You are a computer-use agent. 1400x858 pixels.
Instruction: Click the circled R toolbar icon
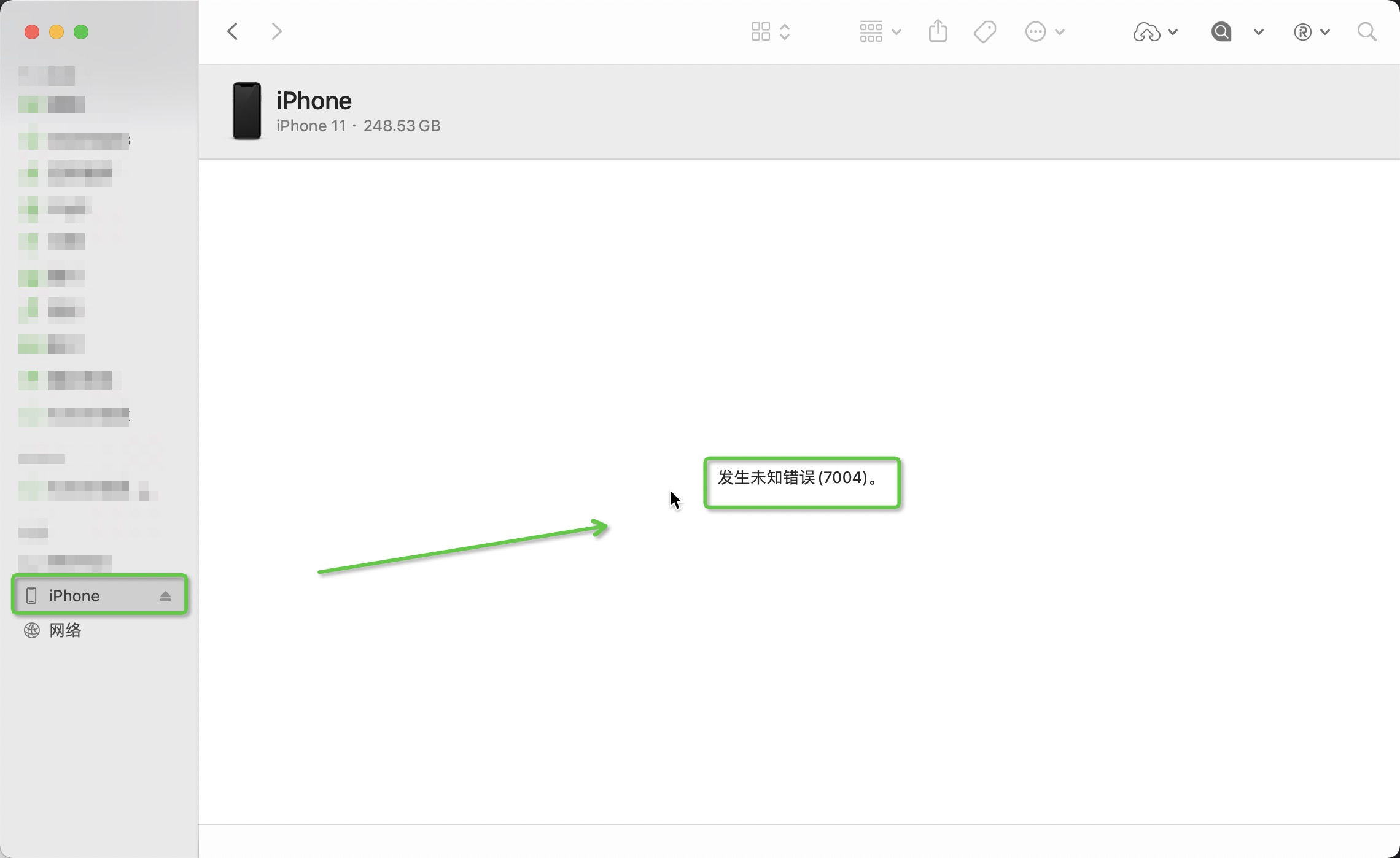[x=1302, y=32]
